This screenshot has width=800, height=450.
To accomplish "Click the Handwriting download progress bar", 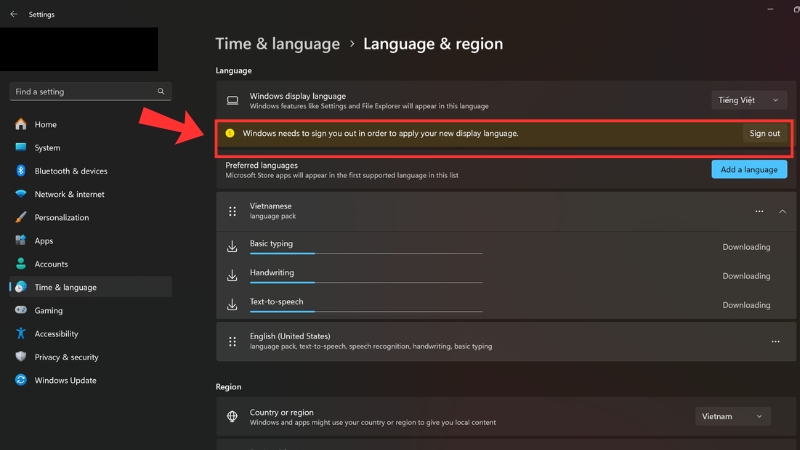I will coord(366,282).
